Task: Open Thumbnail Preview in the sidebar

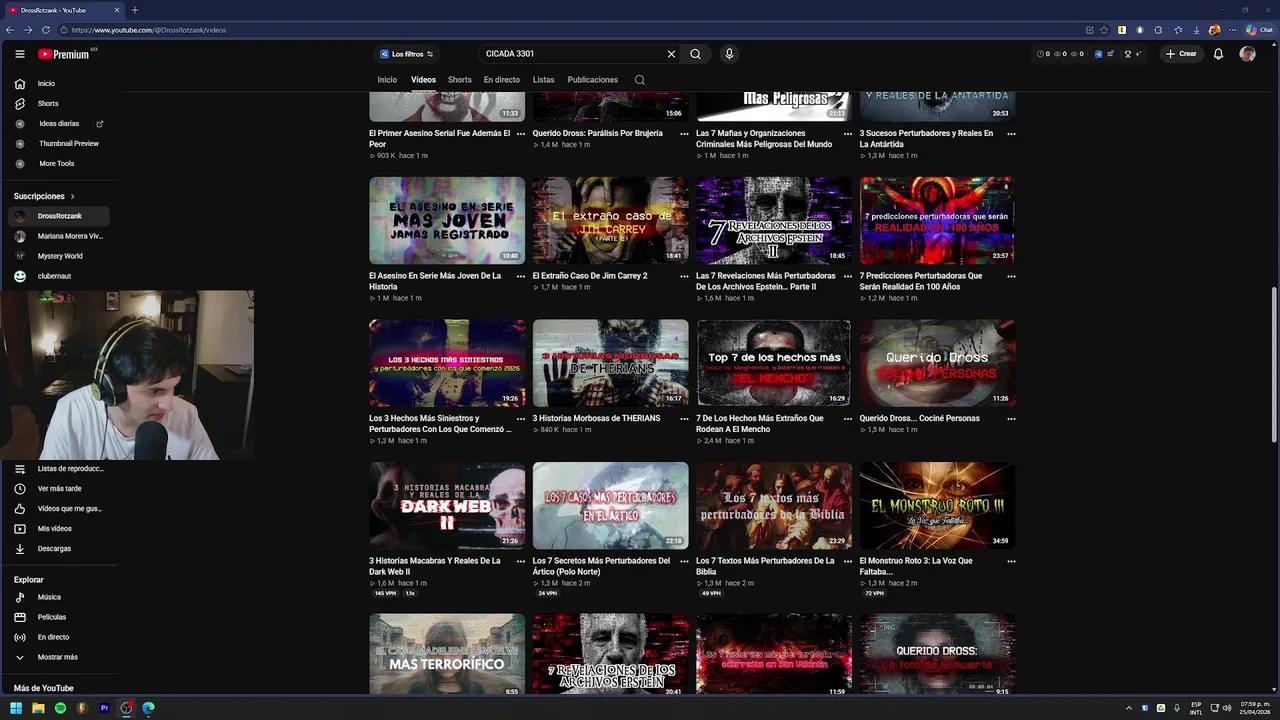Action: point(60,144)
